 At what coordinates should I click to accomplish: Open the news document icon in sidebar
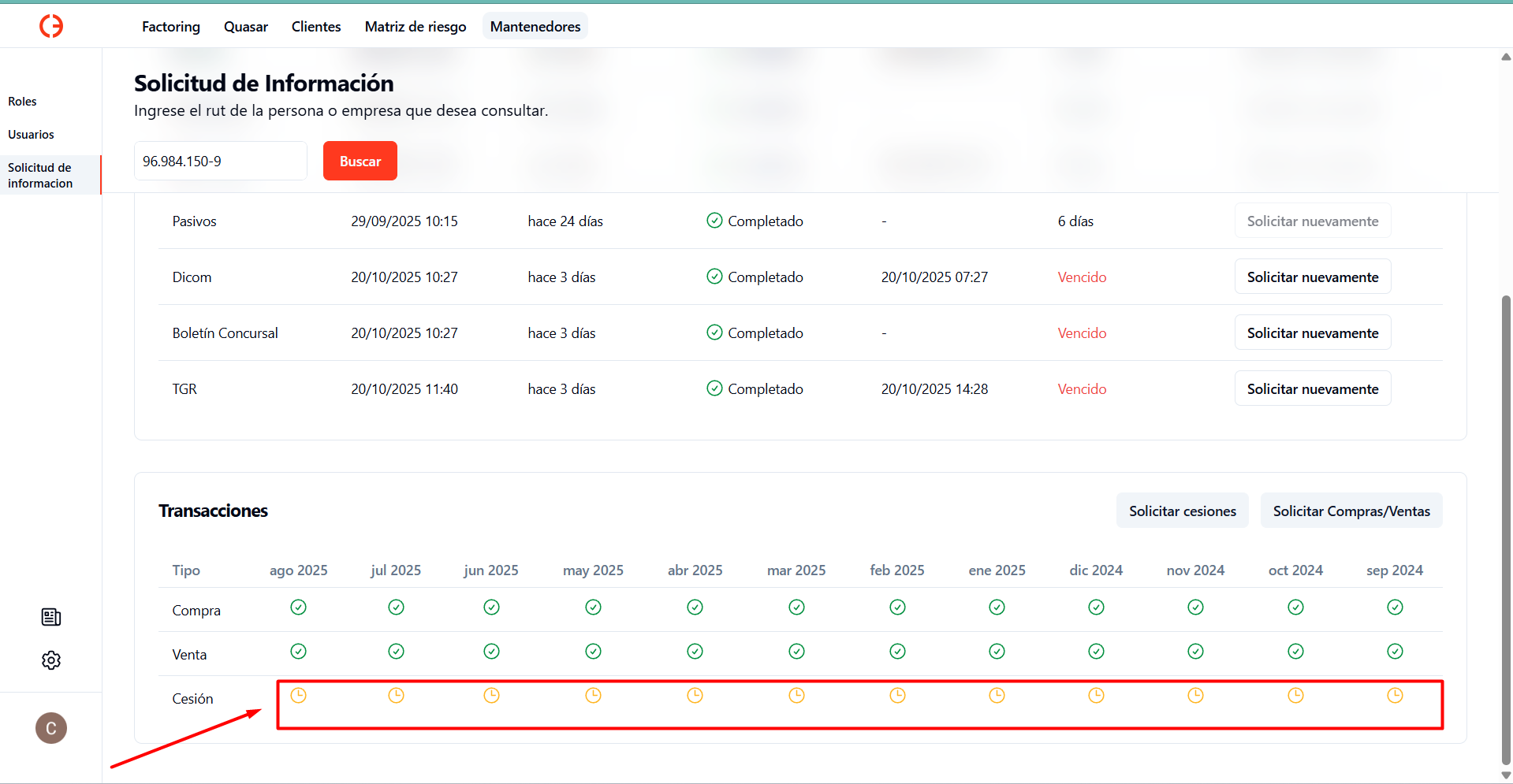click(51, 617)
